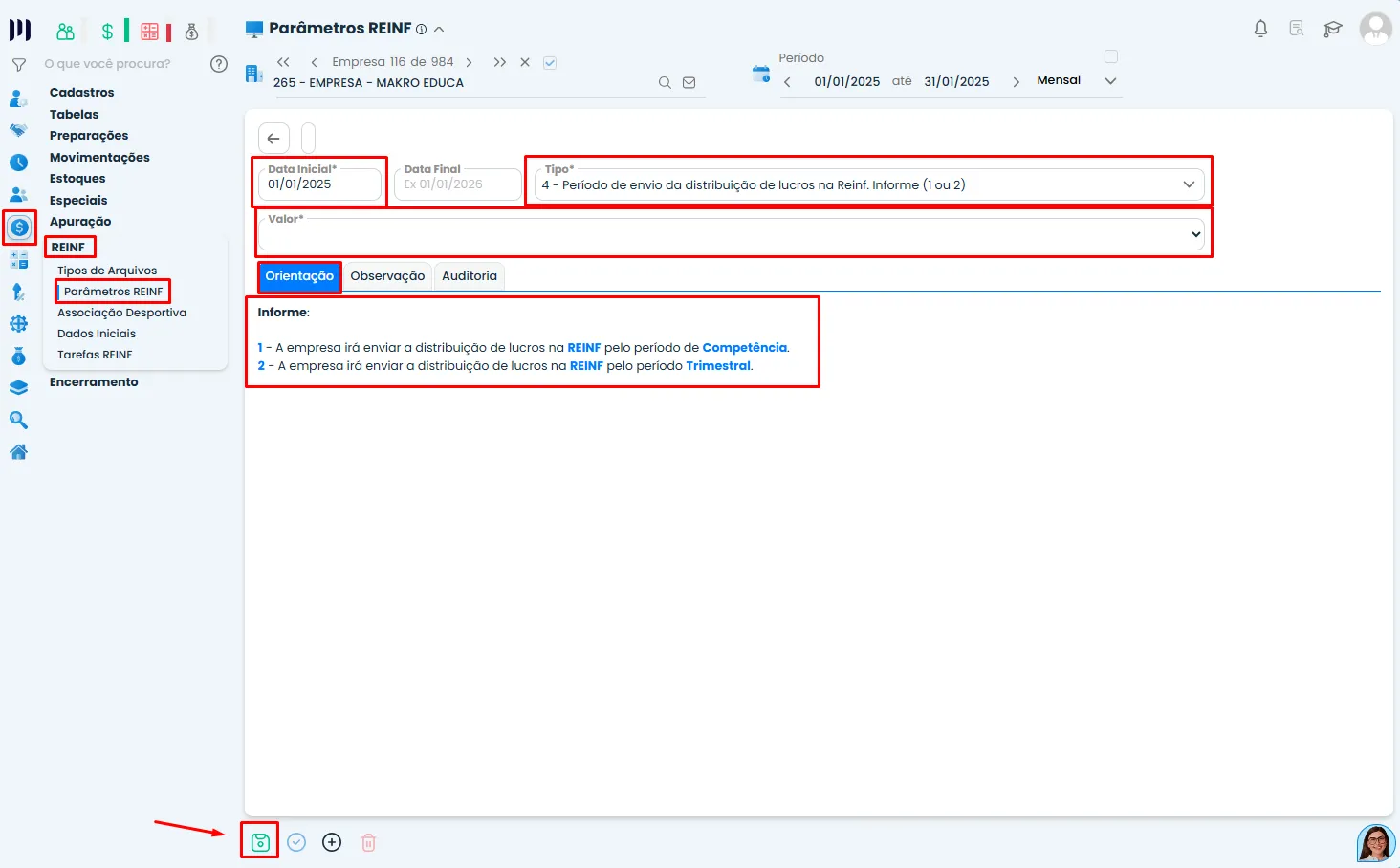Toggle the checkbox next to company navigator
1400x868 pixels.
pyautogui.click(x=550, y=63)
